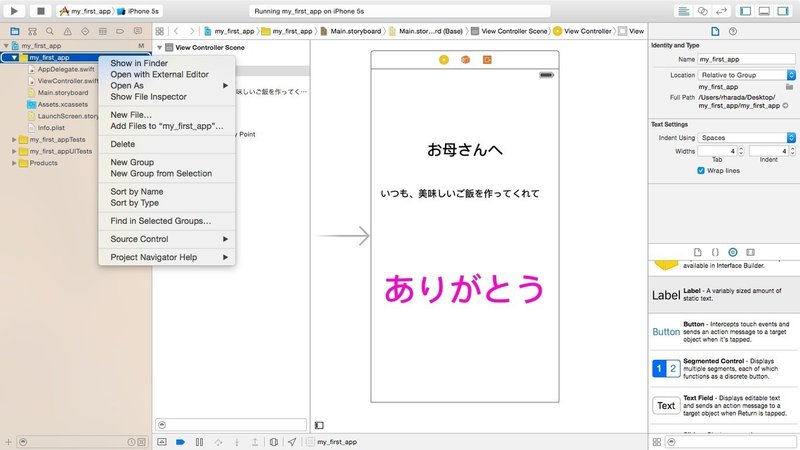Open the Find navigator (magnifier)

click(x=50, y=31)
